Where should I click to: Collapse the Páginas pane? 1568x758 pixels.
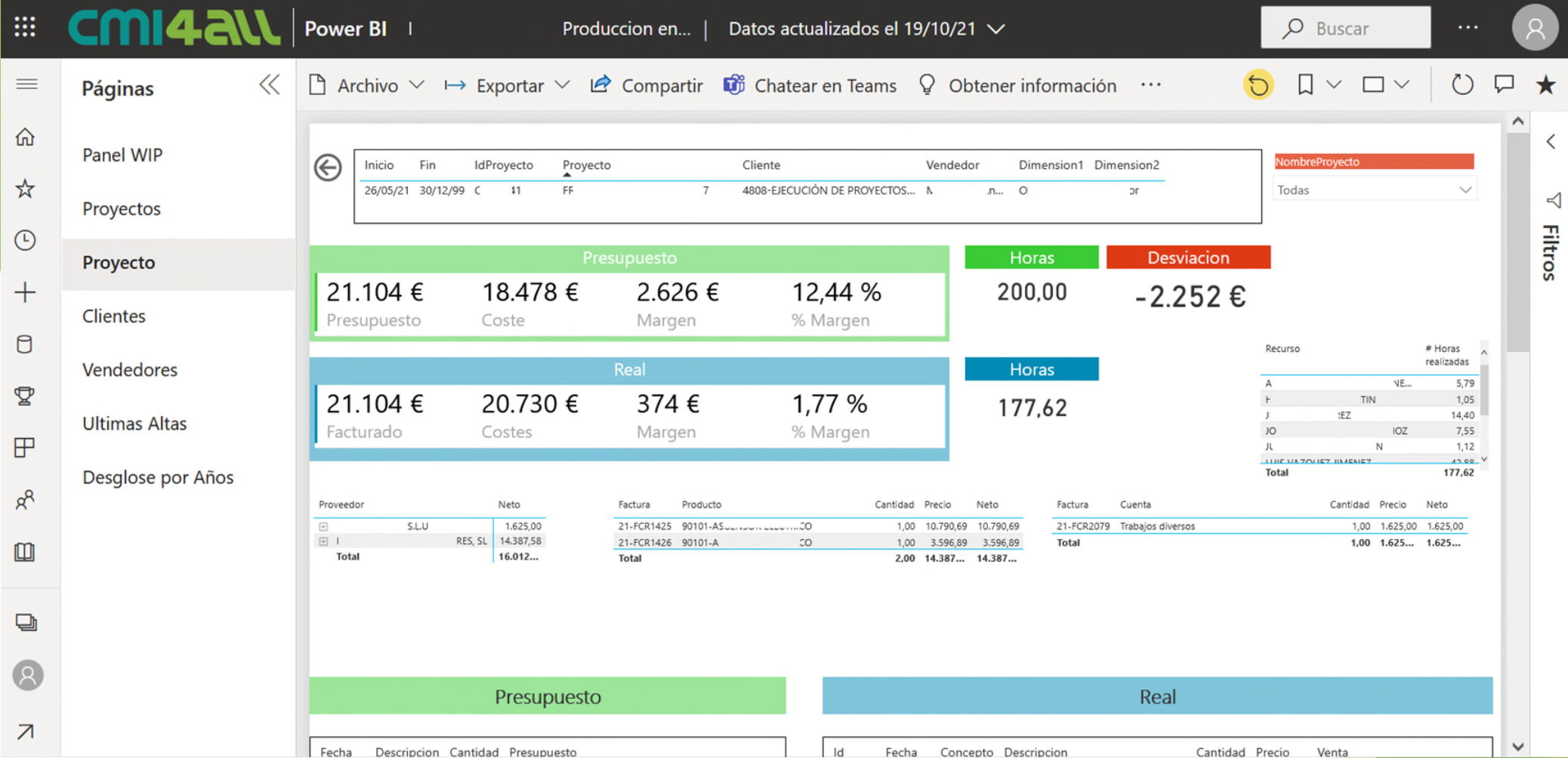(x=269, y=85)
